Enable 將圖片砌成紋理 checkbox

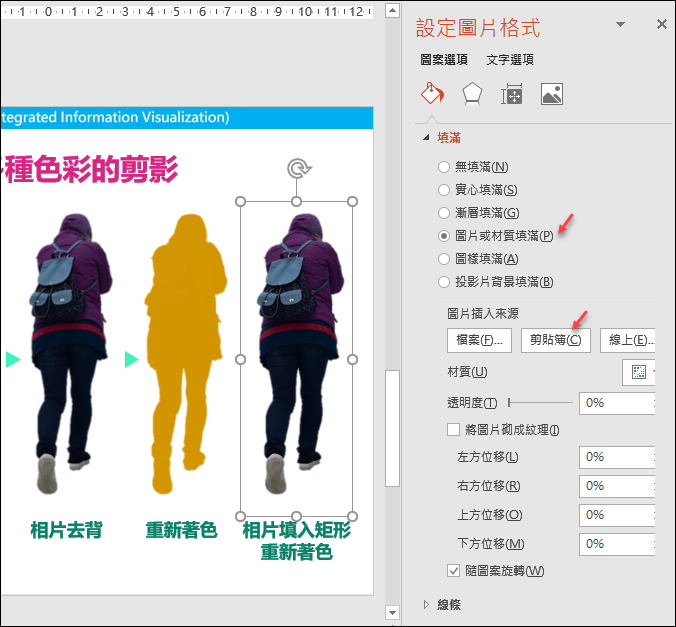[x=453, y=429]
